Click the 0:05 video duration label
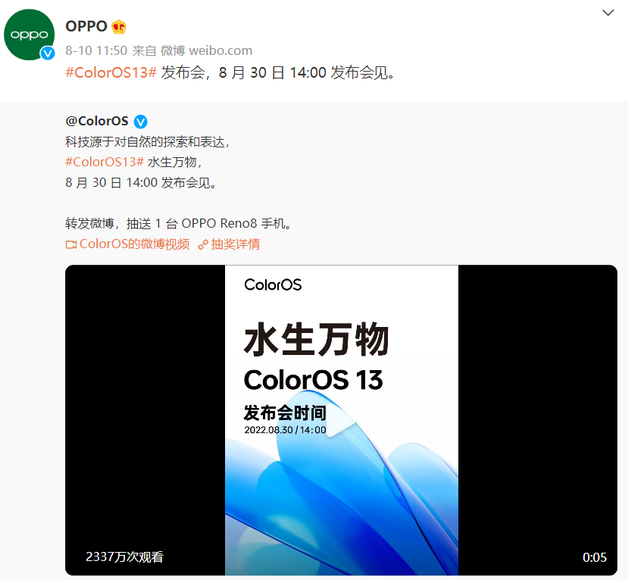 594,557
